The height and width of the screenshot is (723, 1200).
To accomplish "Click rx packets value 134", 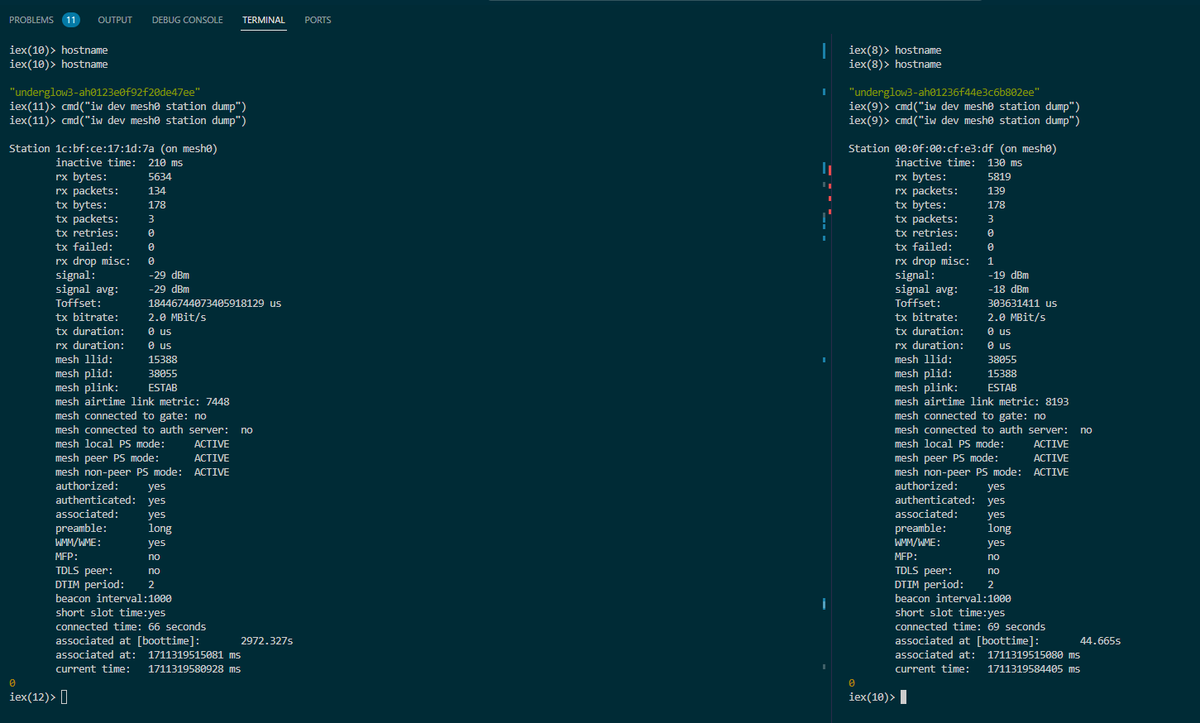I will 157,190.
